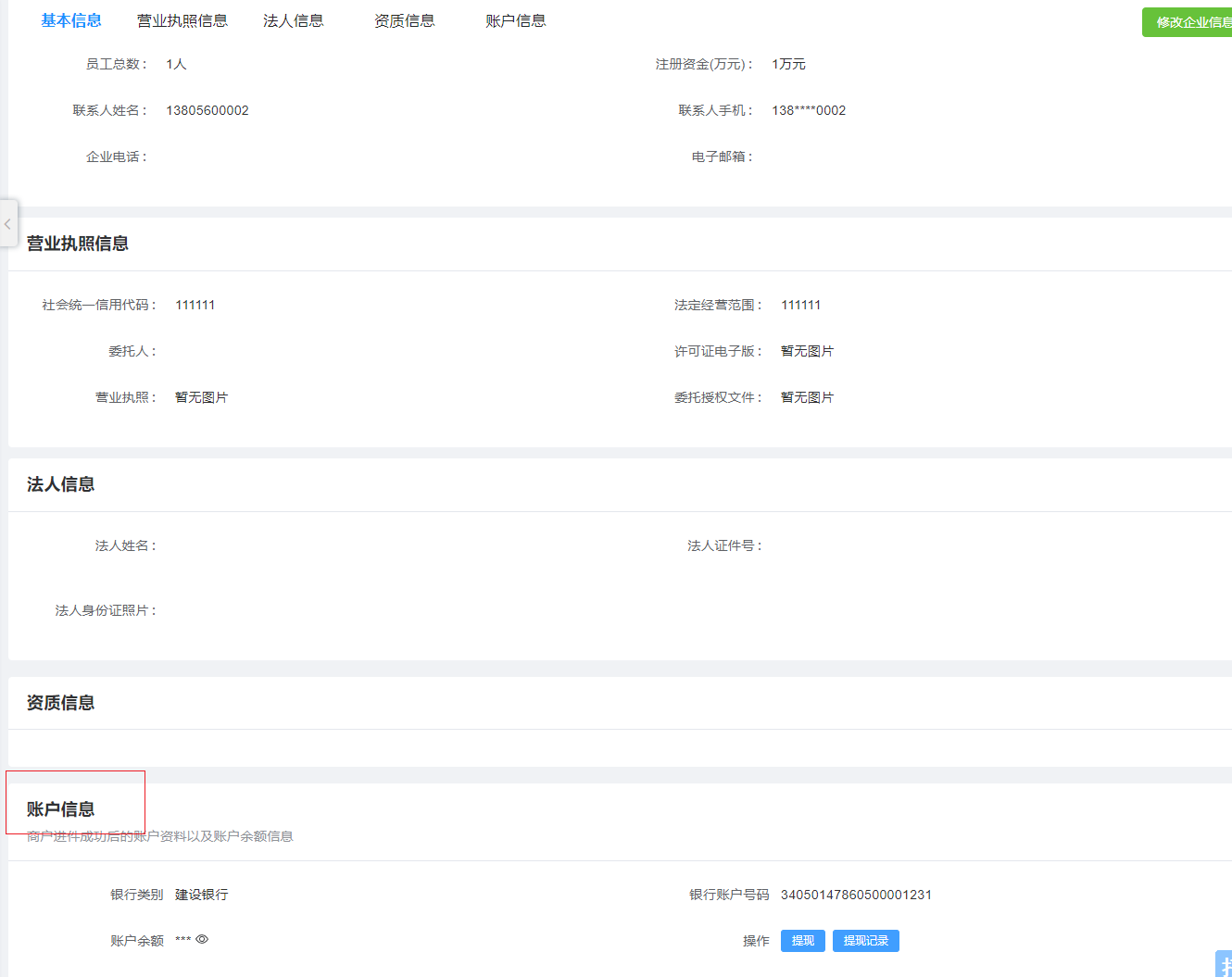The width and height of the screenshot is (1232, 977).
Task: Jump to the 账户信息 tab at top
Action: (515, 20)
